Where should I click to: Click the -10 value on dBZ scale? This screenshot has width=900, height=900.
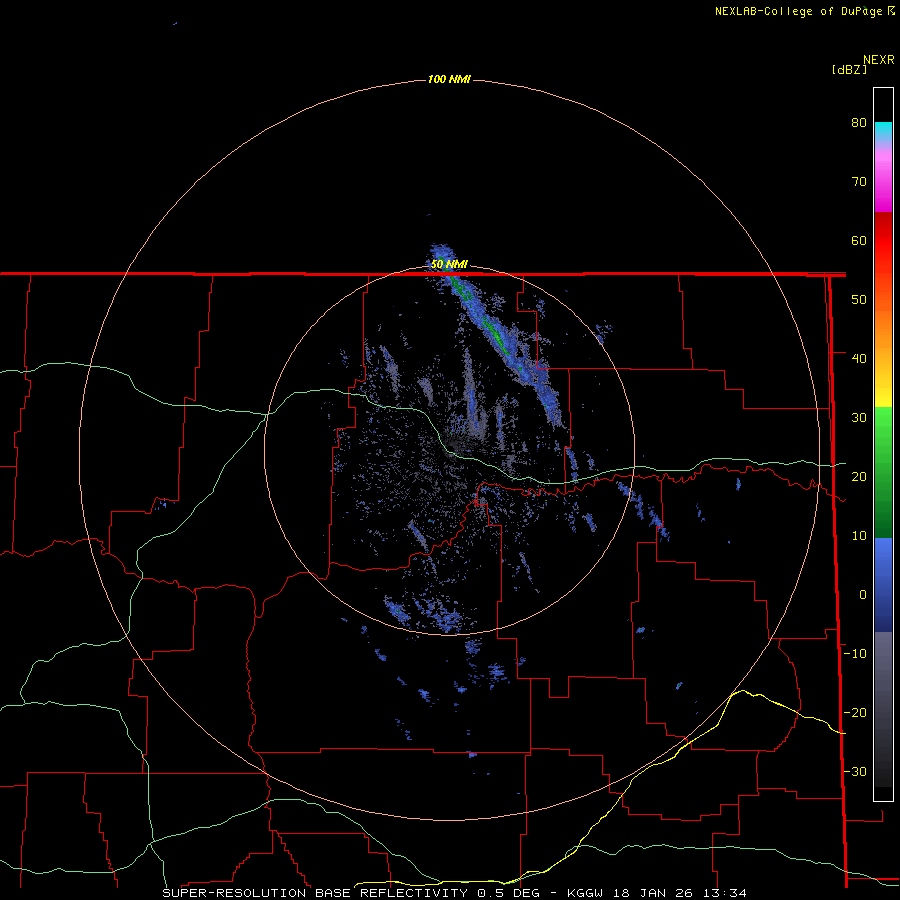(855, 654)
